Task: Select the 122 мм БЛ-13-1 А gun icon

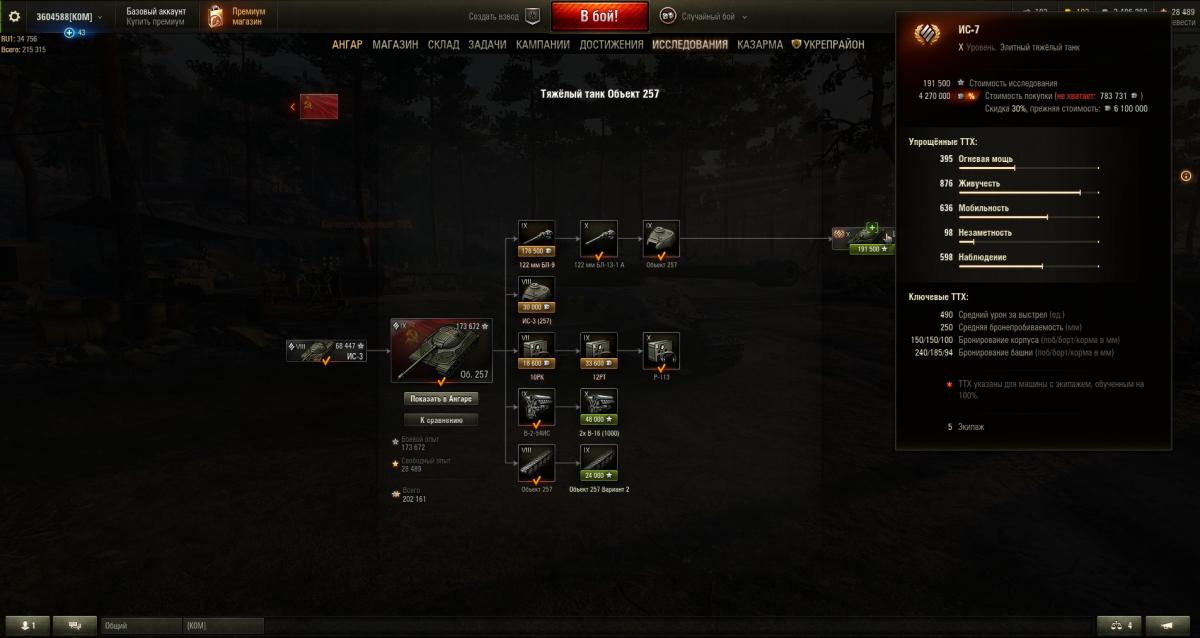Action: 599,239
